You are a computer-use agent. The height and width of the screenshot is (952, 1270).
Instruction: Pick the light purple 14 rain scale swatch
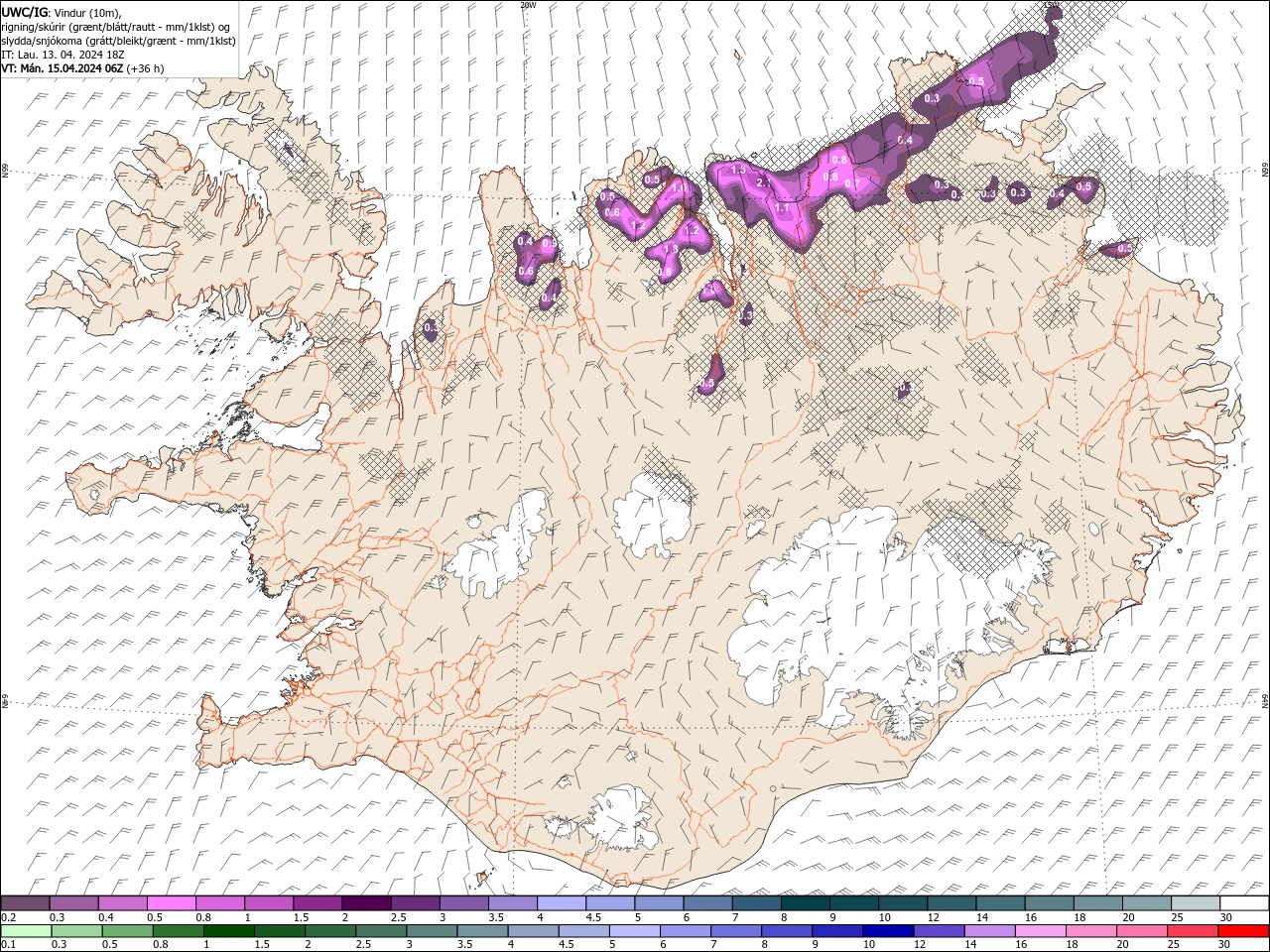(x=989, y=930)
